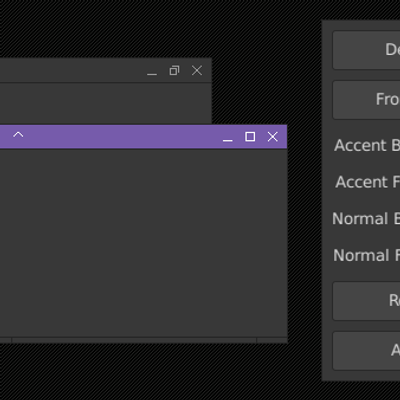The image size is (400, 400).
Task: Click the up-chevron icon in the purple titlebar
Action: [18, 135]
